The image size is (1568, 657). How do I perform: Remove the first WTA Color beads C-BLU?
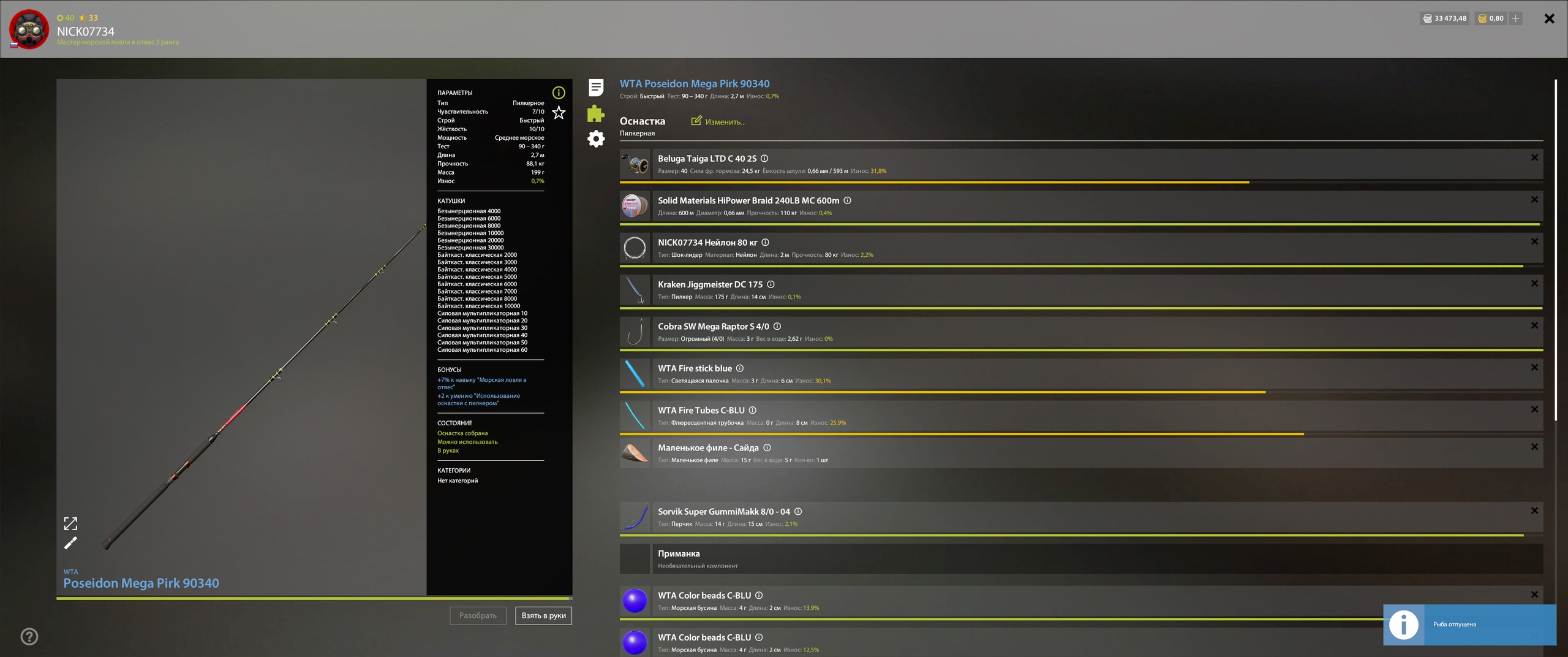1534,594
